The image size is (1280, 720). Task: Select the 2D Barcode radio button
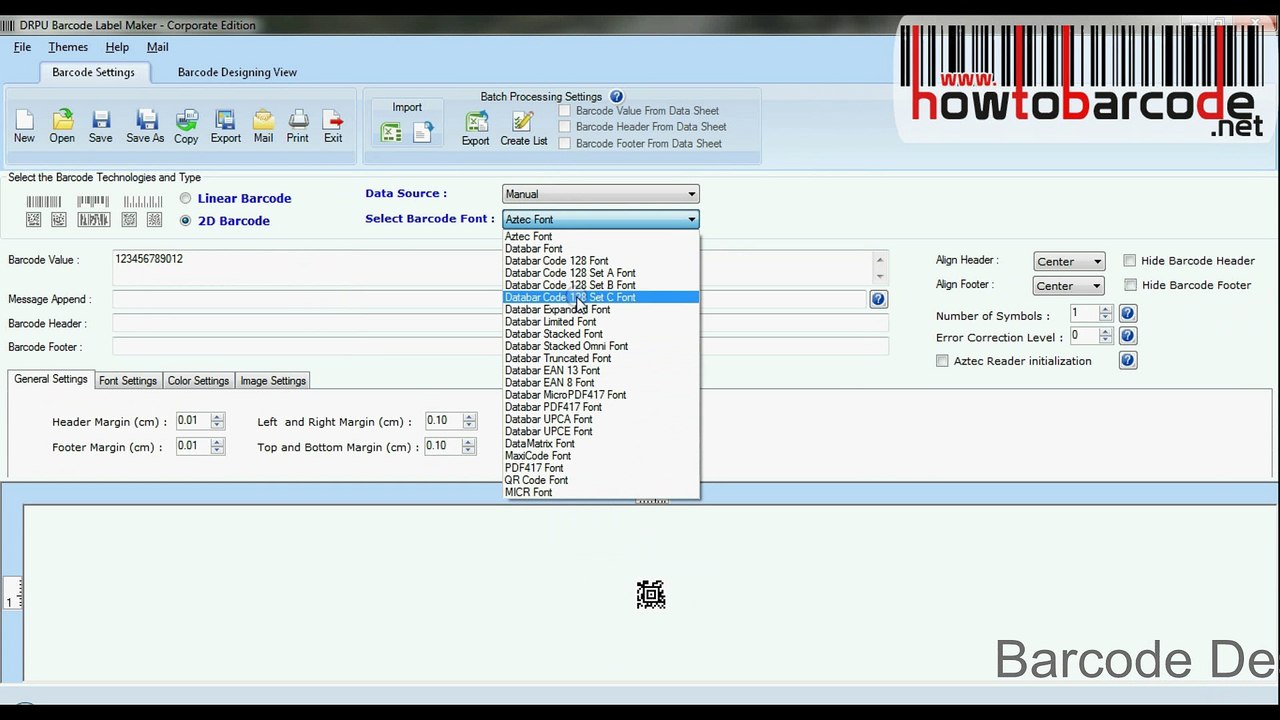185,220
